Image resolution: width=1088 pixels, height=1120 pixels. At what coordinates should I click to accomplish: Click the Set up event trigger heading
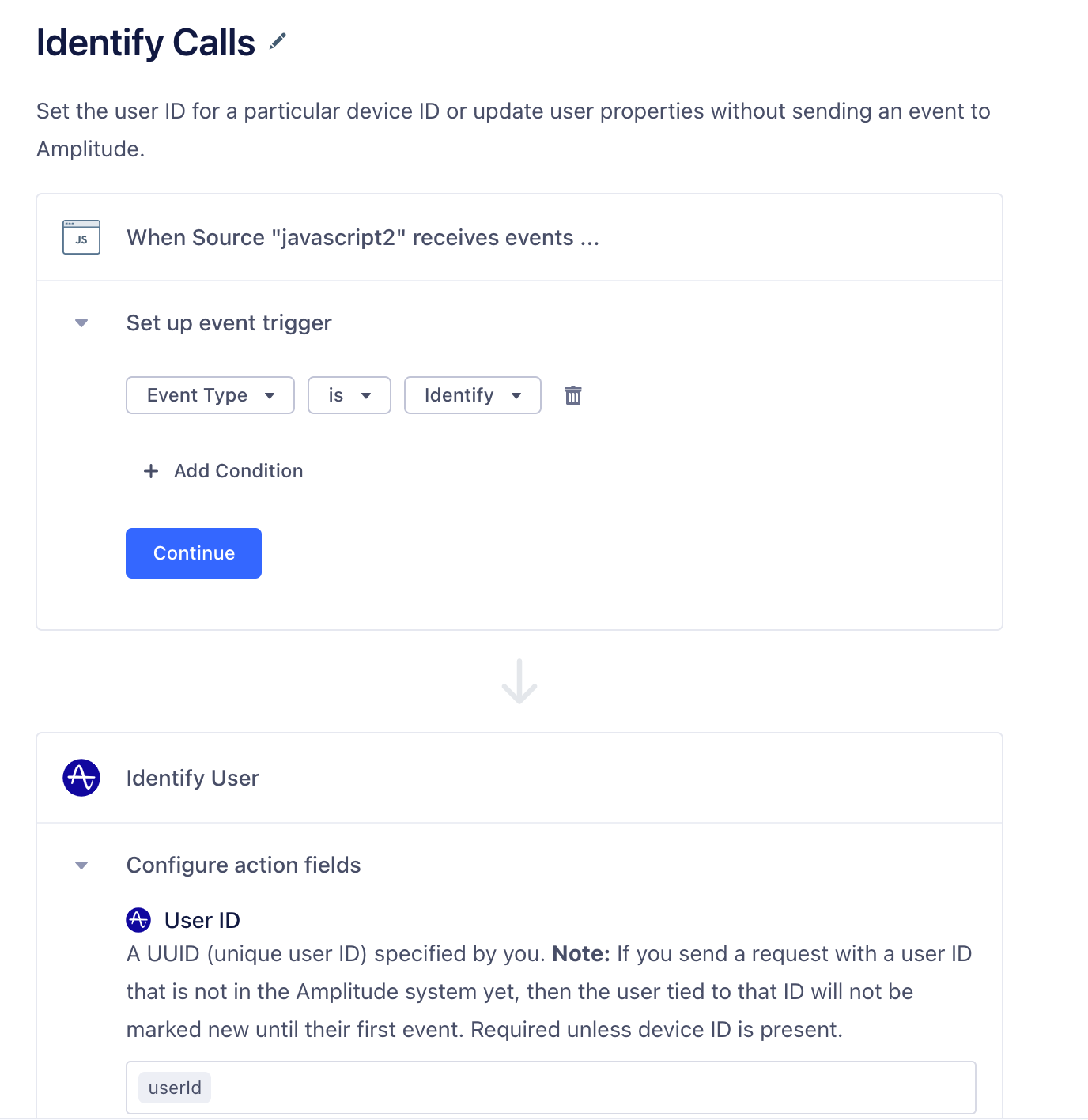point(229,323)
